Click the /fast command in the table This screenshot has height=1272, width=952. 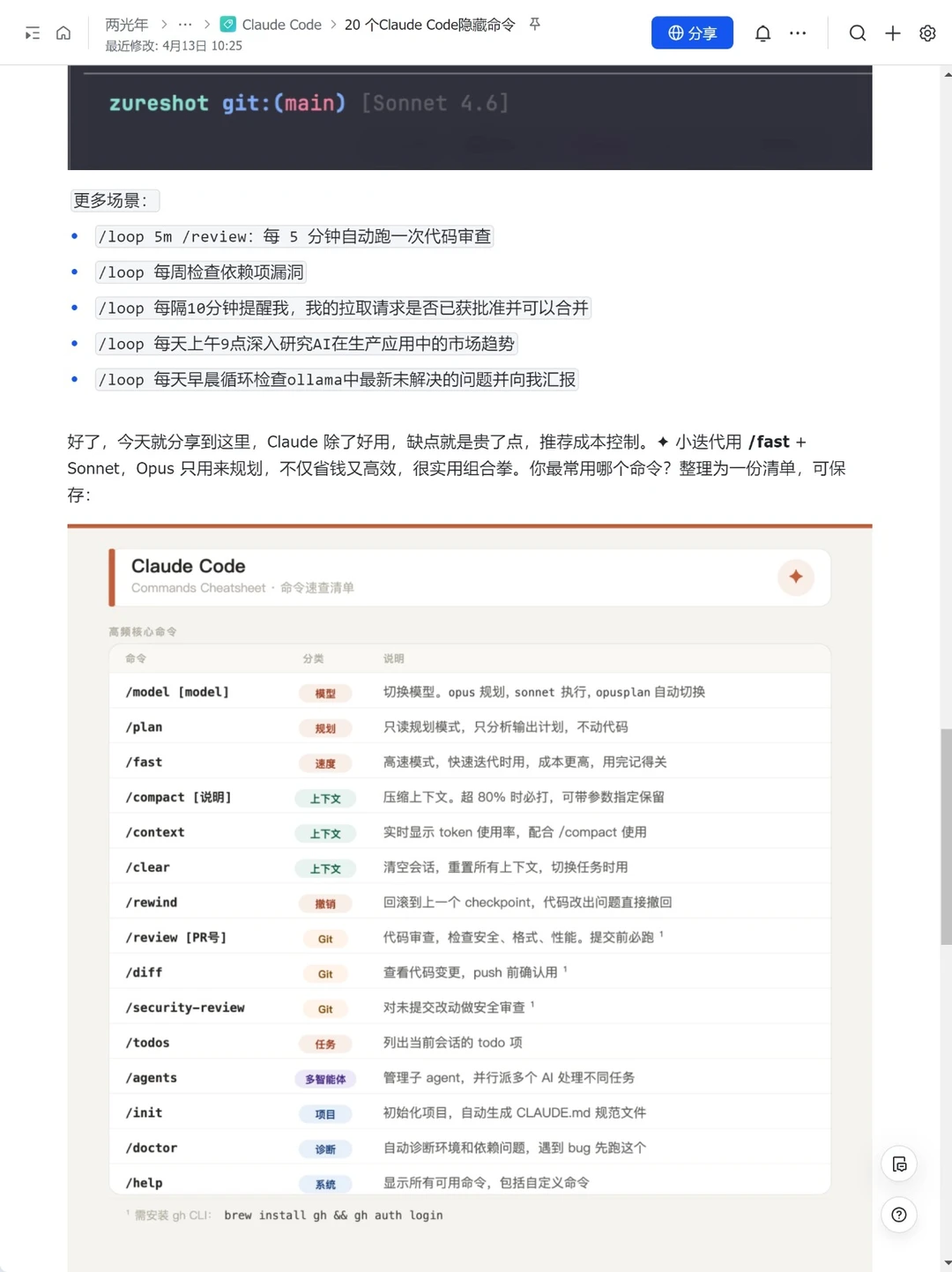coord(144,762)
